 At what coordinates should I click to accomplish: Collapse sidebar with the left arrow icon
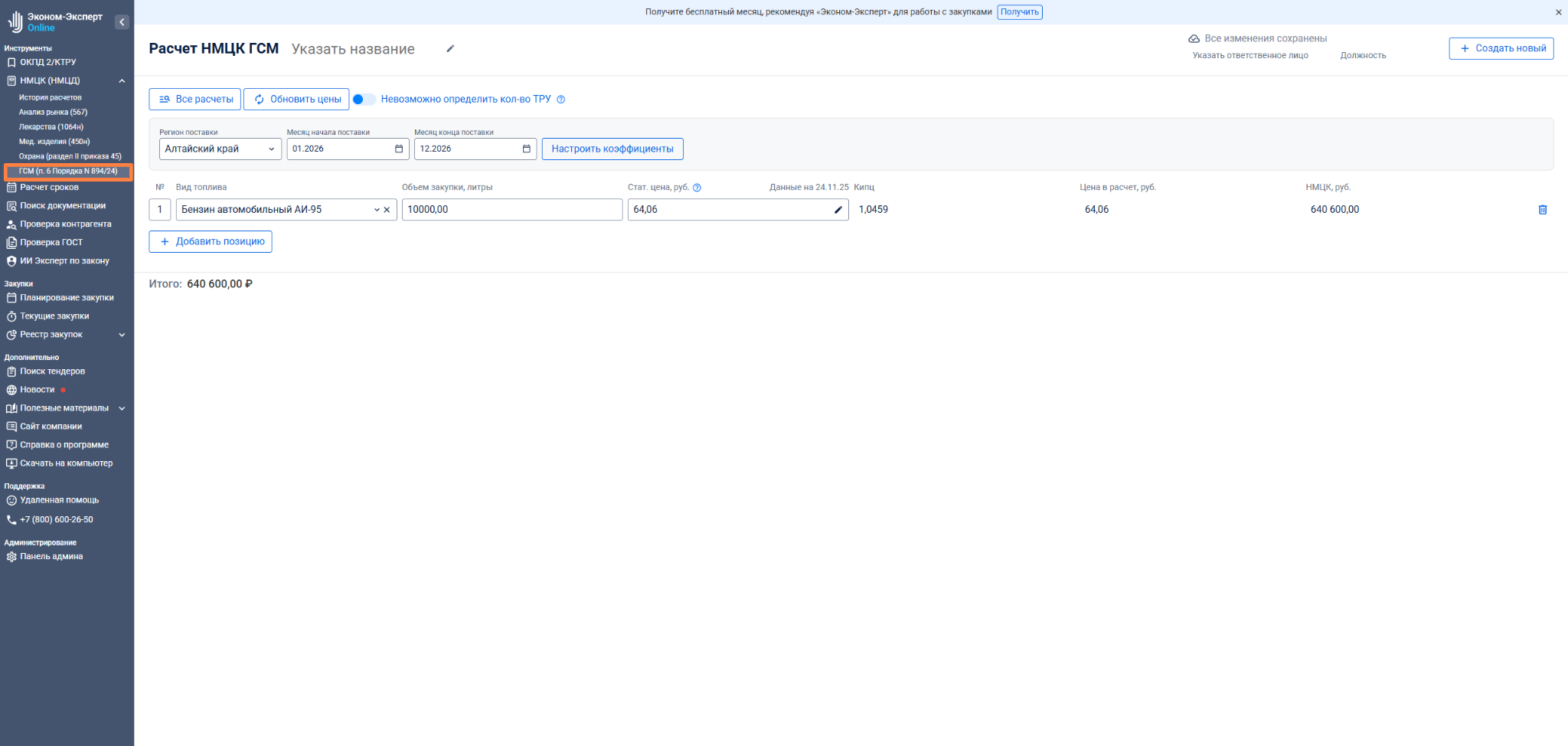coord(122,22)
